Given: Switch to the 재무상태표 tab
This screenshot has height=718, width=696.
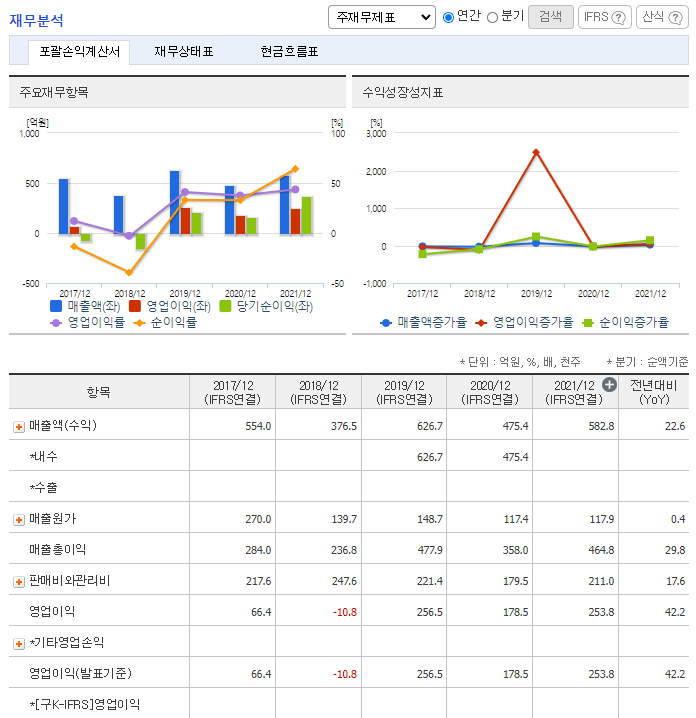Looking at the screenshot, I should 184,51.
